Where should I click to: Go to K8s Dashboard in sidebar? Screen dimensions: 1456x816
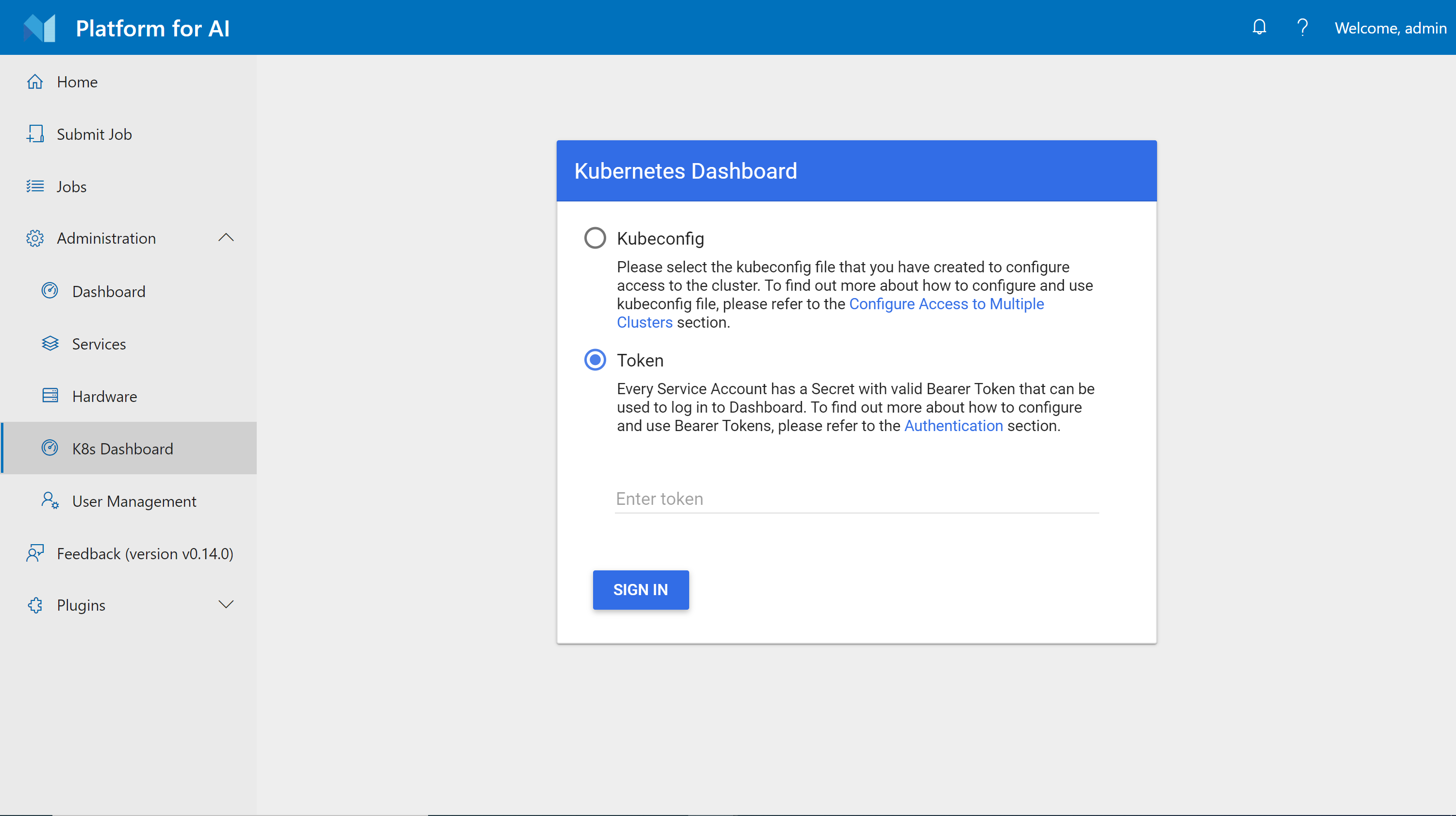click(122, 449)
